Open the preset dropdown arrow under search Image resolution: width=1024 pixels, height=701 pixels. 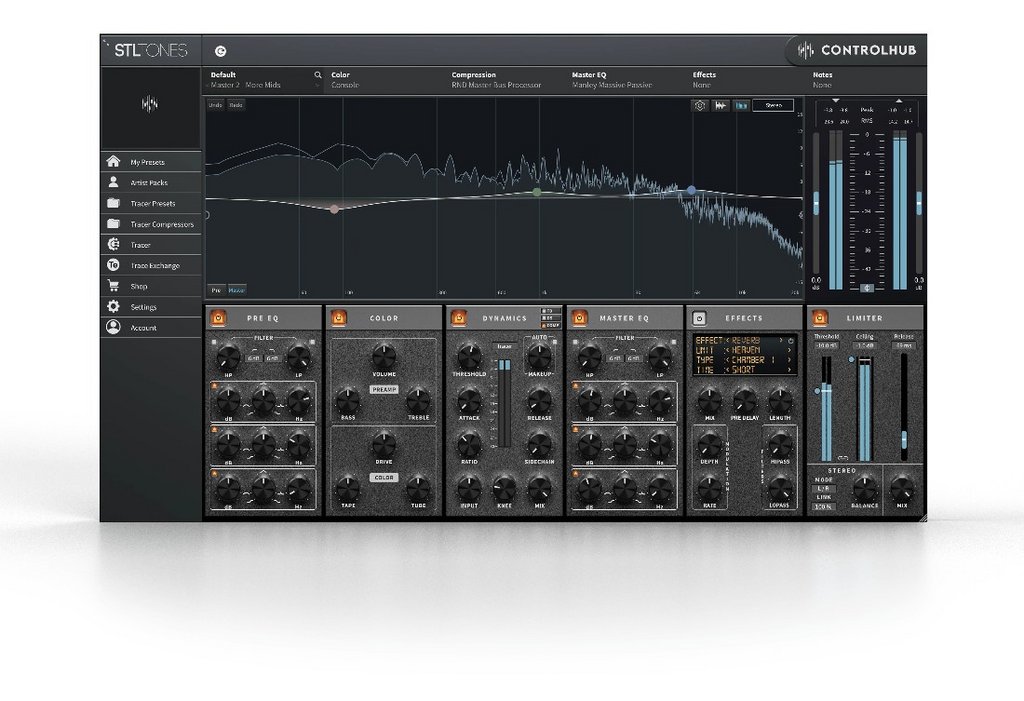pyautogui.click(x=318, y=85)
